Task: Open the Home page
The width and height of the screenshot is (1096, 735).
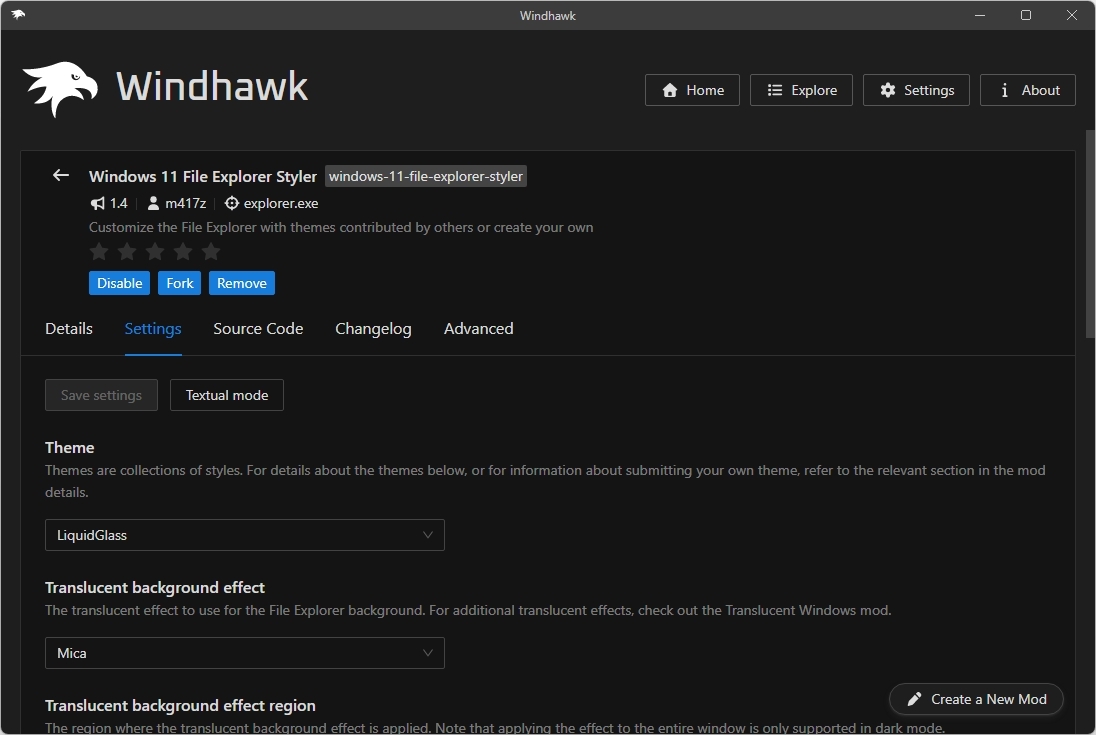Action: point(691,90)
